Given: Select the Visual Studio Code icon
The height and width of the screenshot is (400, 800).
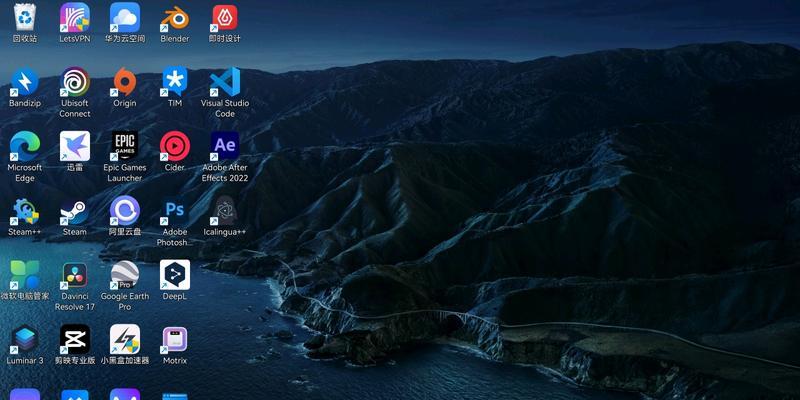Looking at the screenshot, I should pos(225,82).
